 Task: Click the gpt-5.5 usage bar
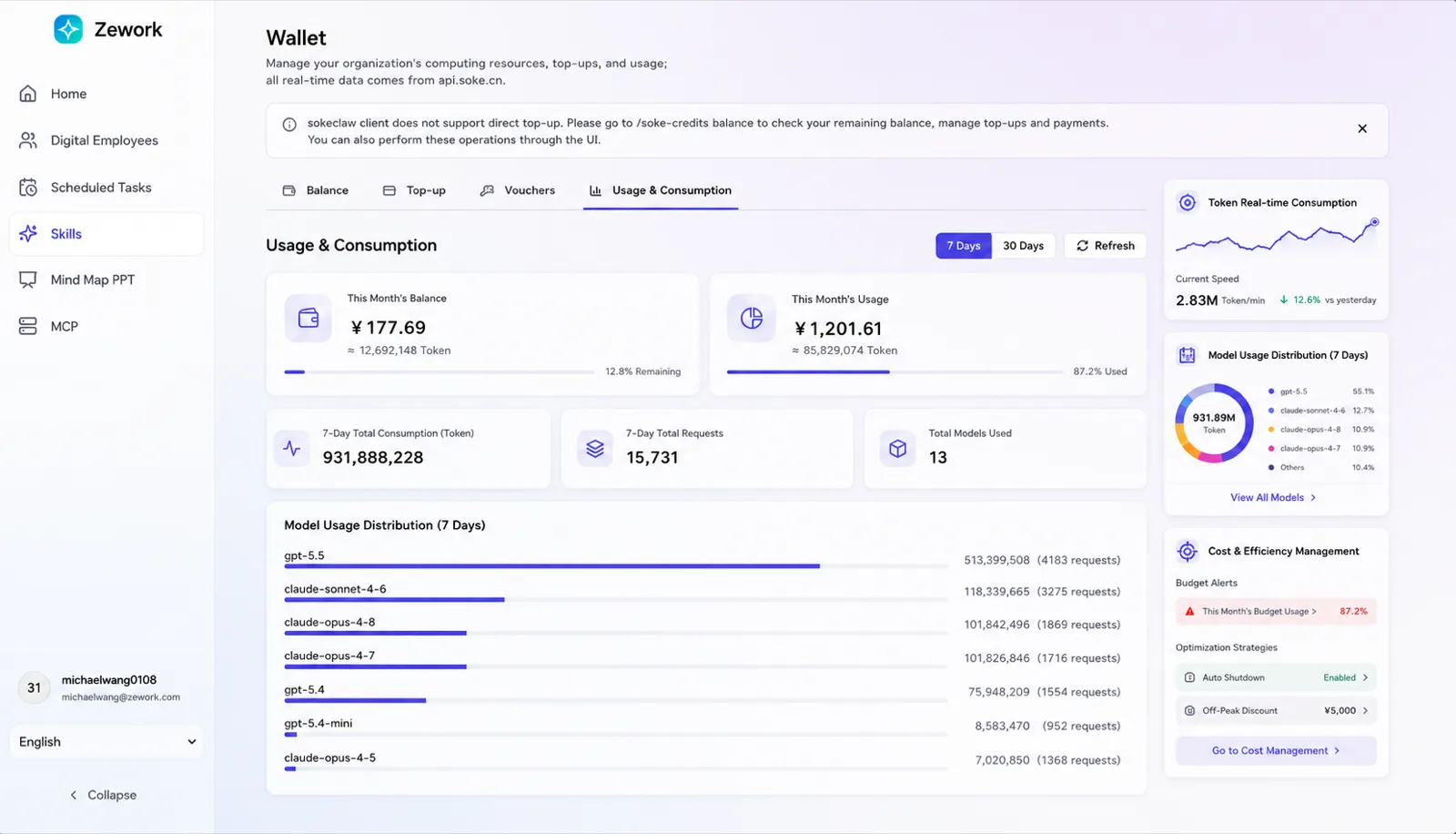click(x=615, y=566)
